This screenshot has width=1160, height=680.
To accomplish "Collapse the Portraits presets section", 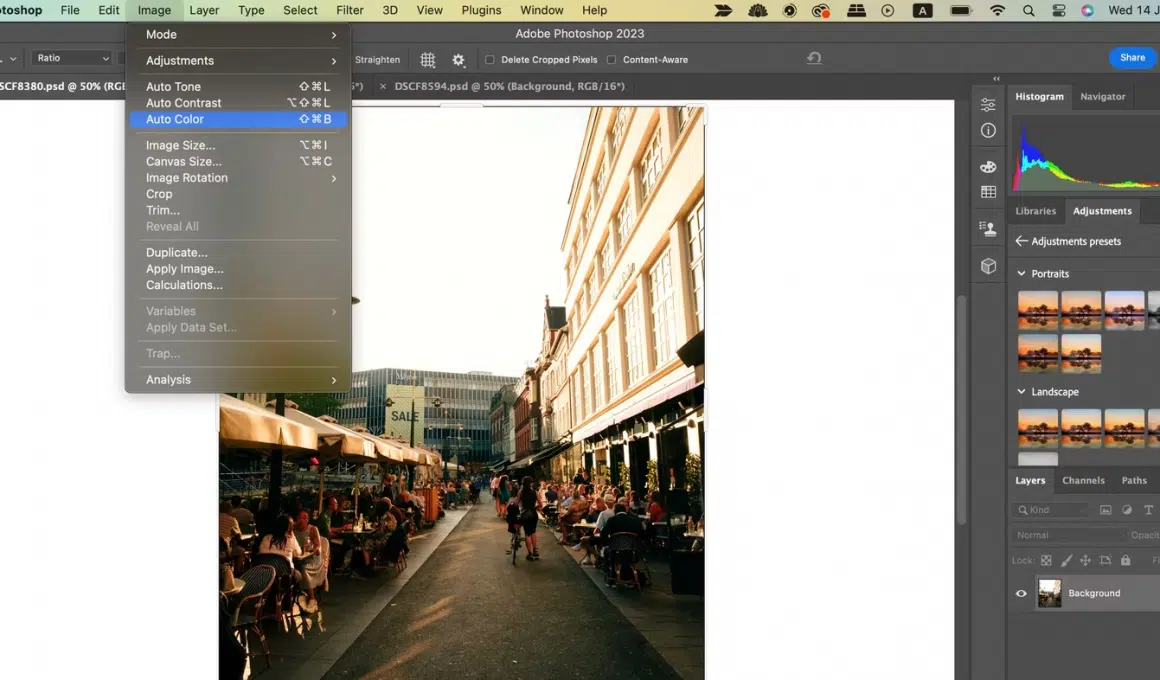I will tap(1021, 274).
